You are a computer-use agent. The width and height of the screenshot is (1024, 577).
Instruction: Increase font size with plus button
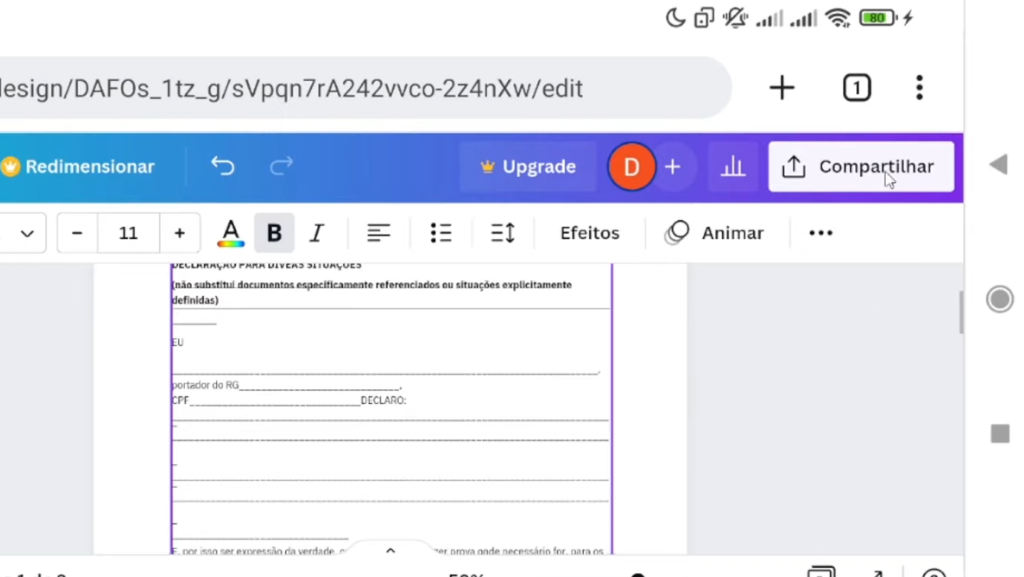pyautogui.click(x=180, y=233)
